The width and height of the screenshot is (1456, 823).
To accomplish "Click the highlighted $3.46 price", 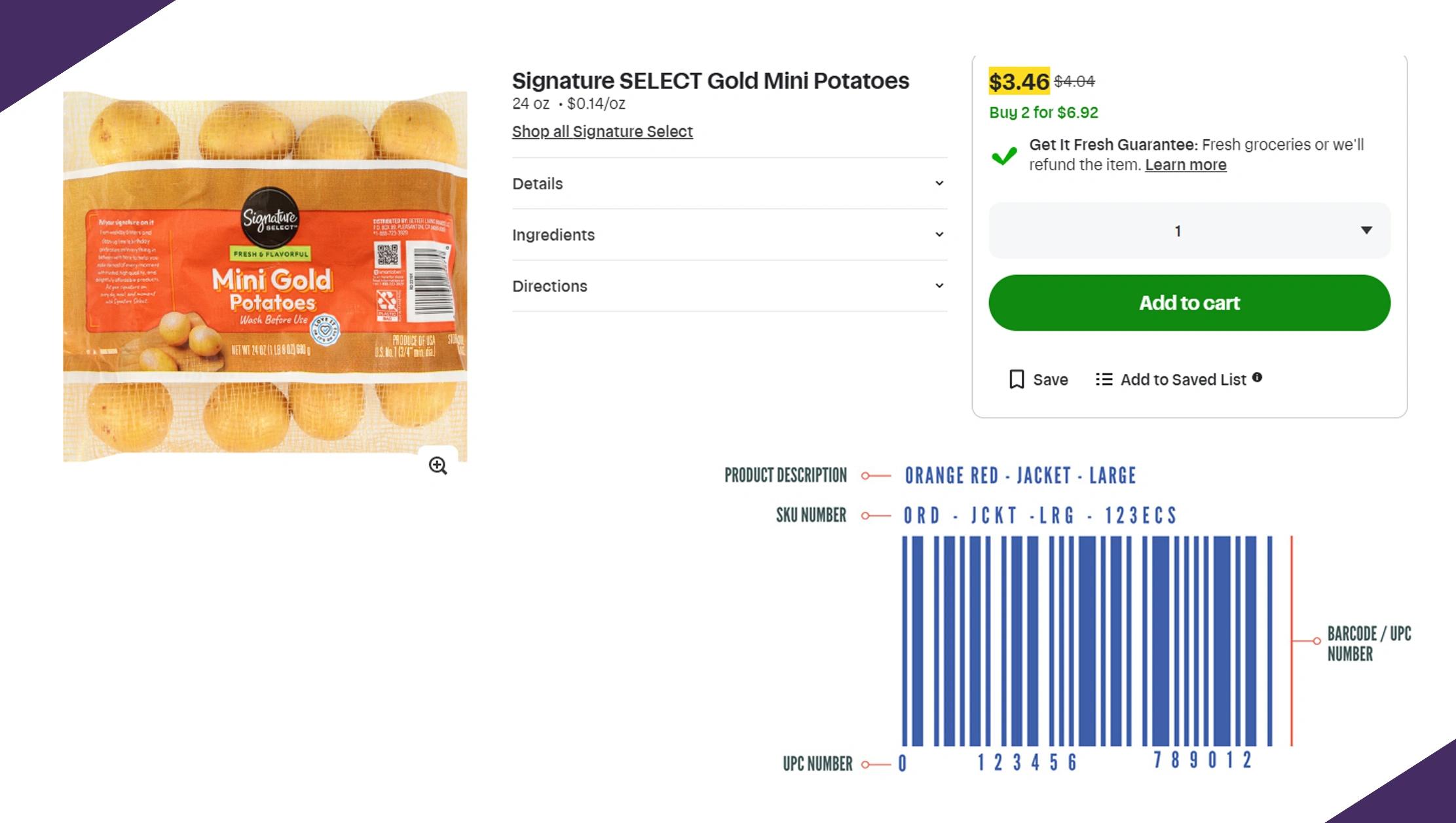I will (x=1018, y=82).
